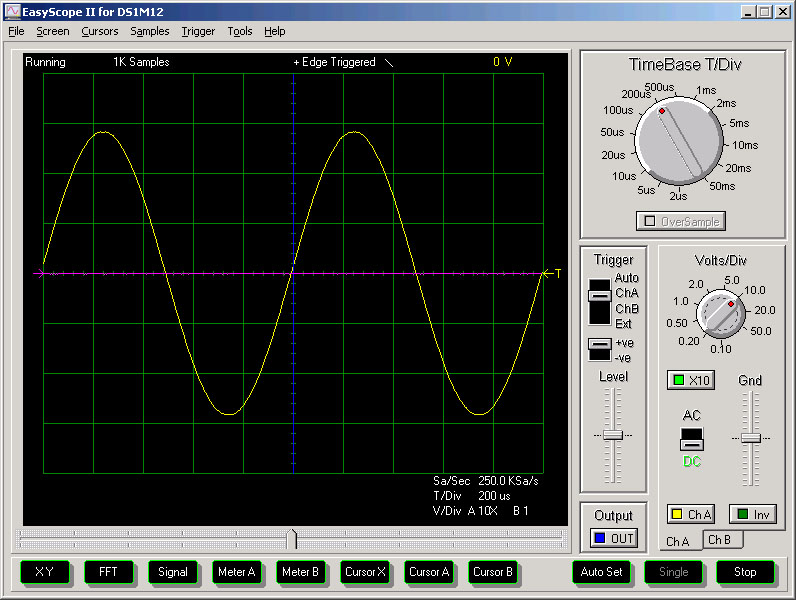Set timebase to 2ms on dial

(x=726, y=103)
